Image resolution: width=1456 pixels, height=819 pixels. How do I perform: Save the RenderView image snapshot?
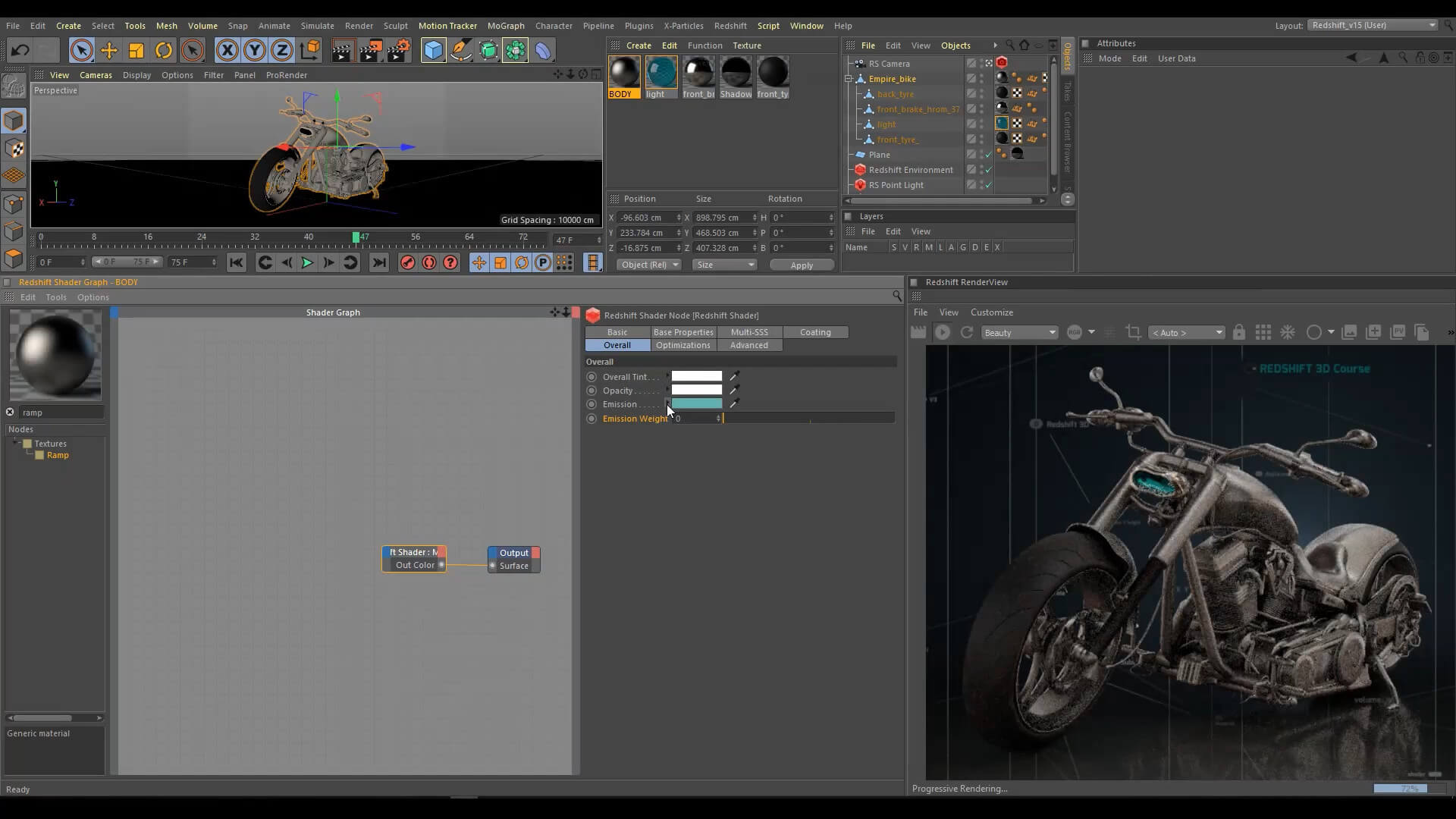click(x=1349, y=332)
